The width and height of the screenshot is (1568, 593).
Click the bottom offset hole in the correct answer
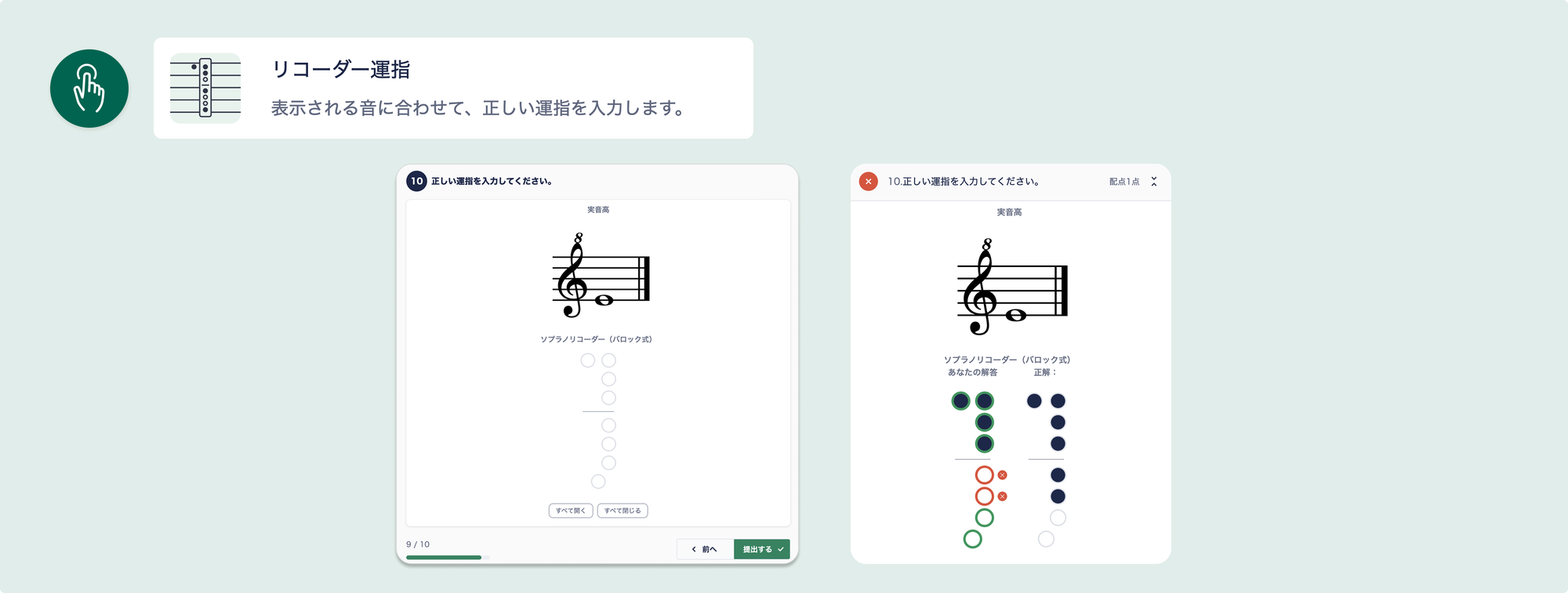pos(1046,539)
